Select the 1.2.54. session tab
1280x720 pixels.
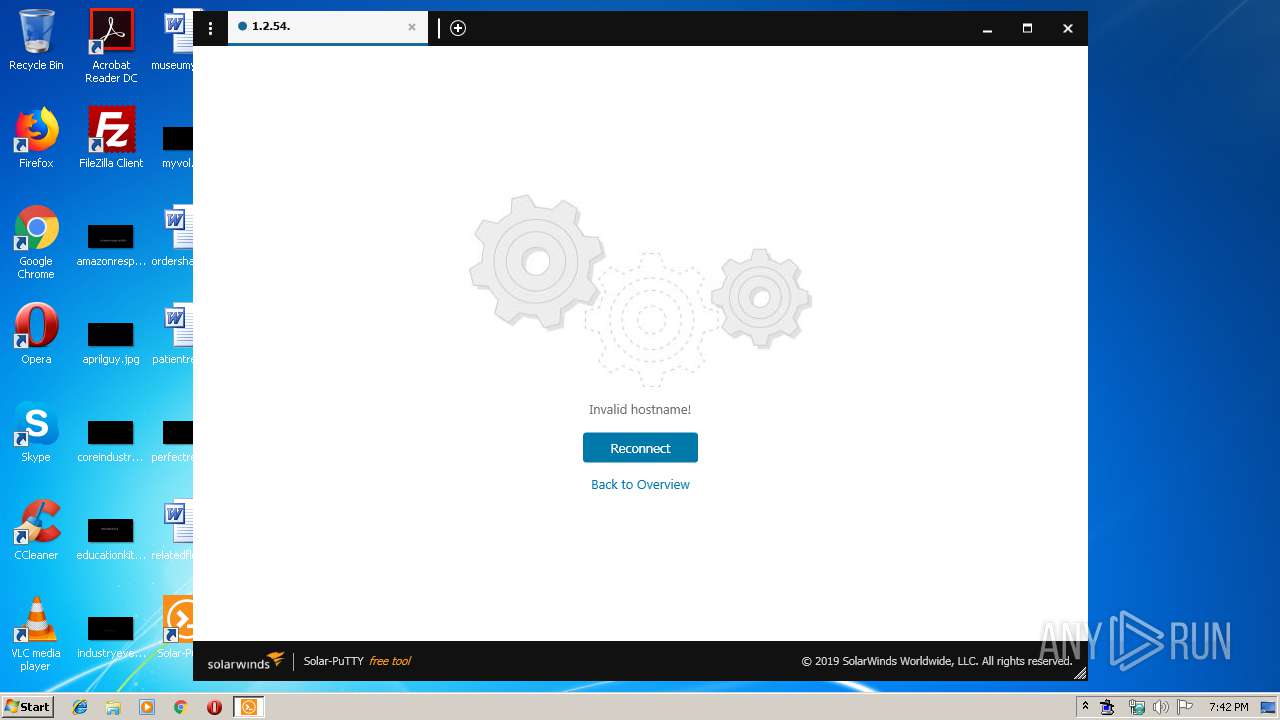coord(328,27)
